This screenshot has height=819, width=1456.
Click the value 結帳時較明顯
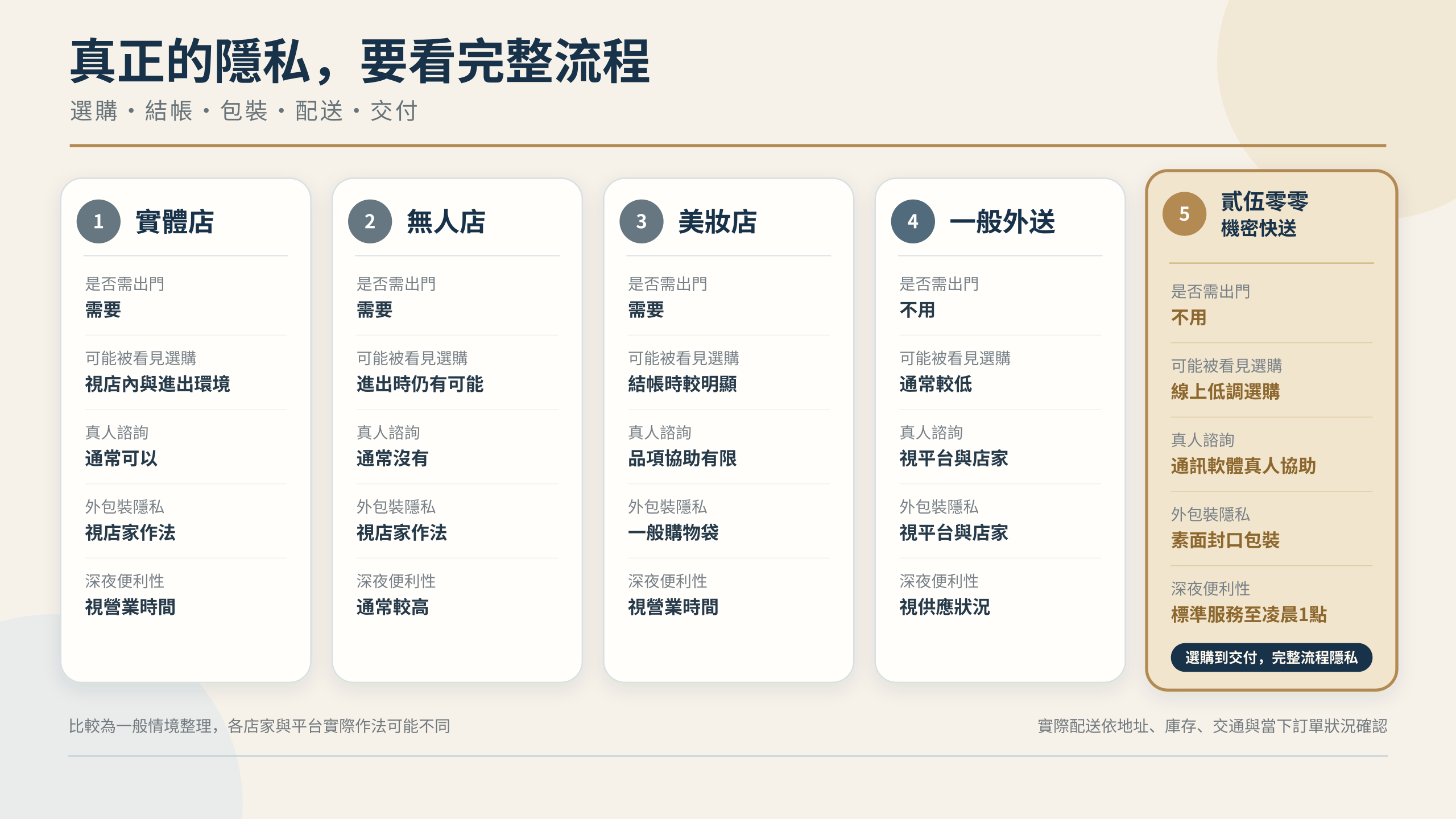tap(682, 384)
